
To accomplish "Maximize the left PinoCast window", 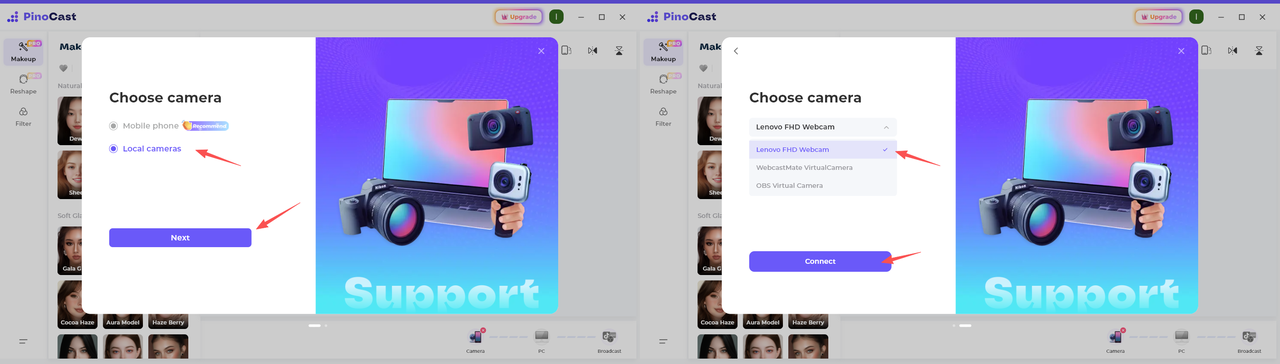I will (x=601, y=16).
